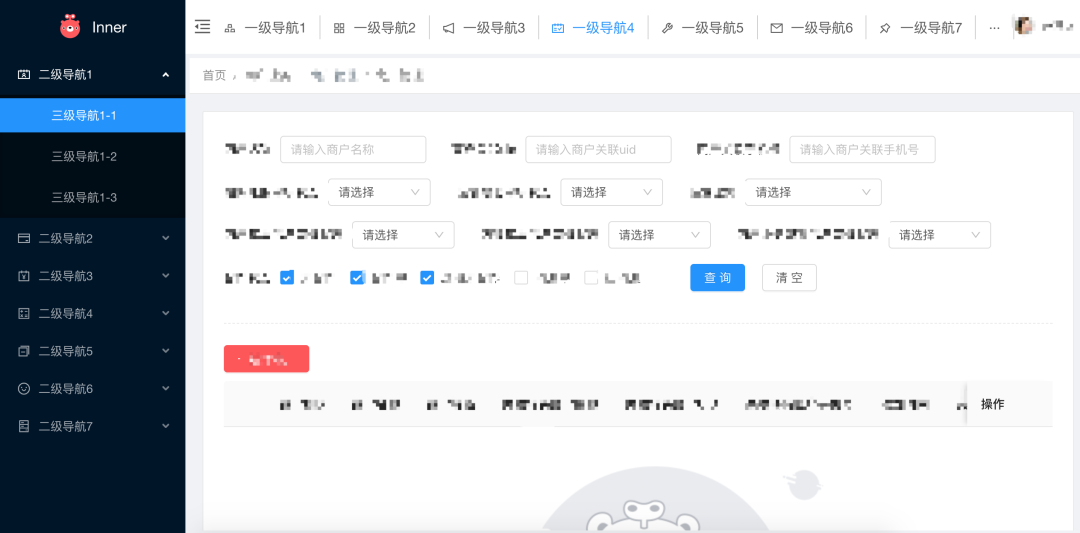Click the red button above the table
This screenshot has height=533, width=1080.
pyautogui.click(x=267, y=359)
